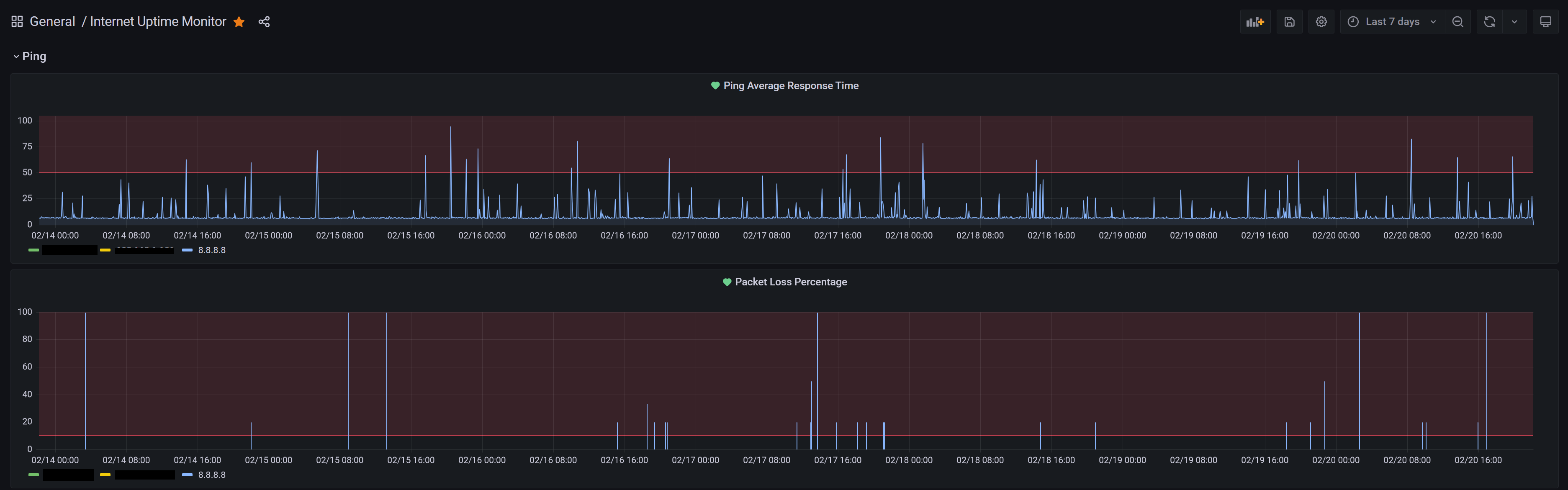The height and width of the screenshot is (490, 1568).
Task: Zoom out the time range
Action: pyautogui.click(x=1457, y=22)
